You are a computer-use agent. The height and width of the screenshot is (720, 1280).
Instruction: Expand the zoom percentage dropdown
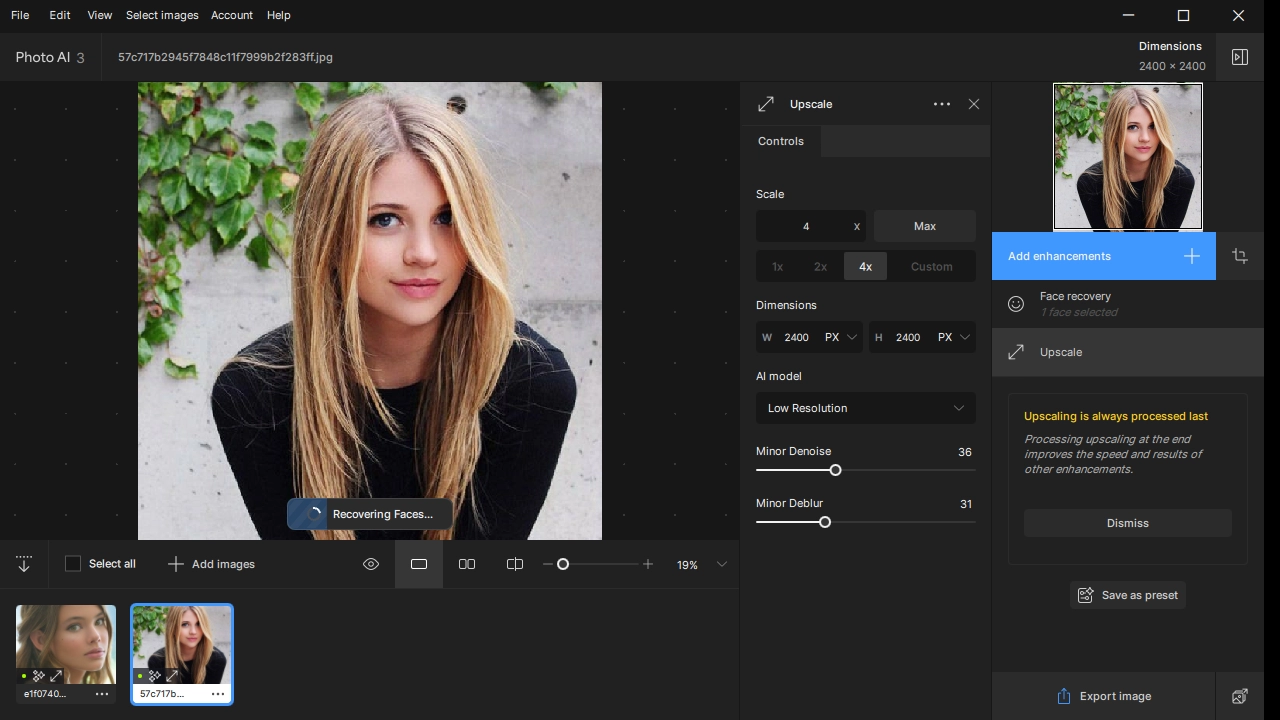721,564
